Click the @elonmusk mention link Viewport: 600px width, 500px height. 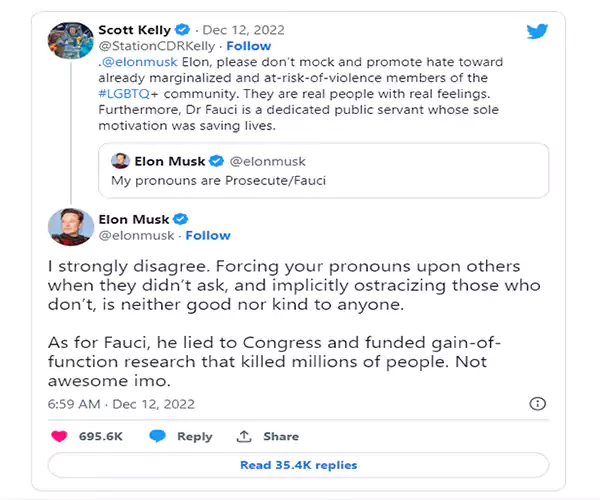point(139,62)
